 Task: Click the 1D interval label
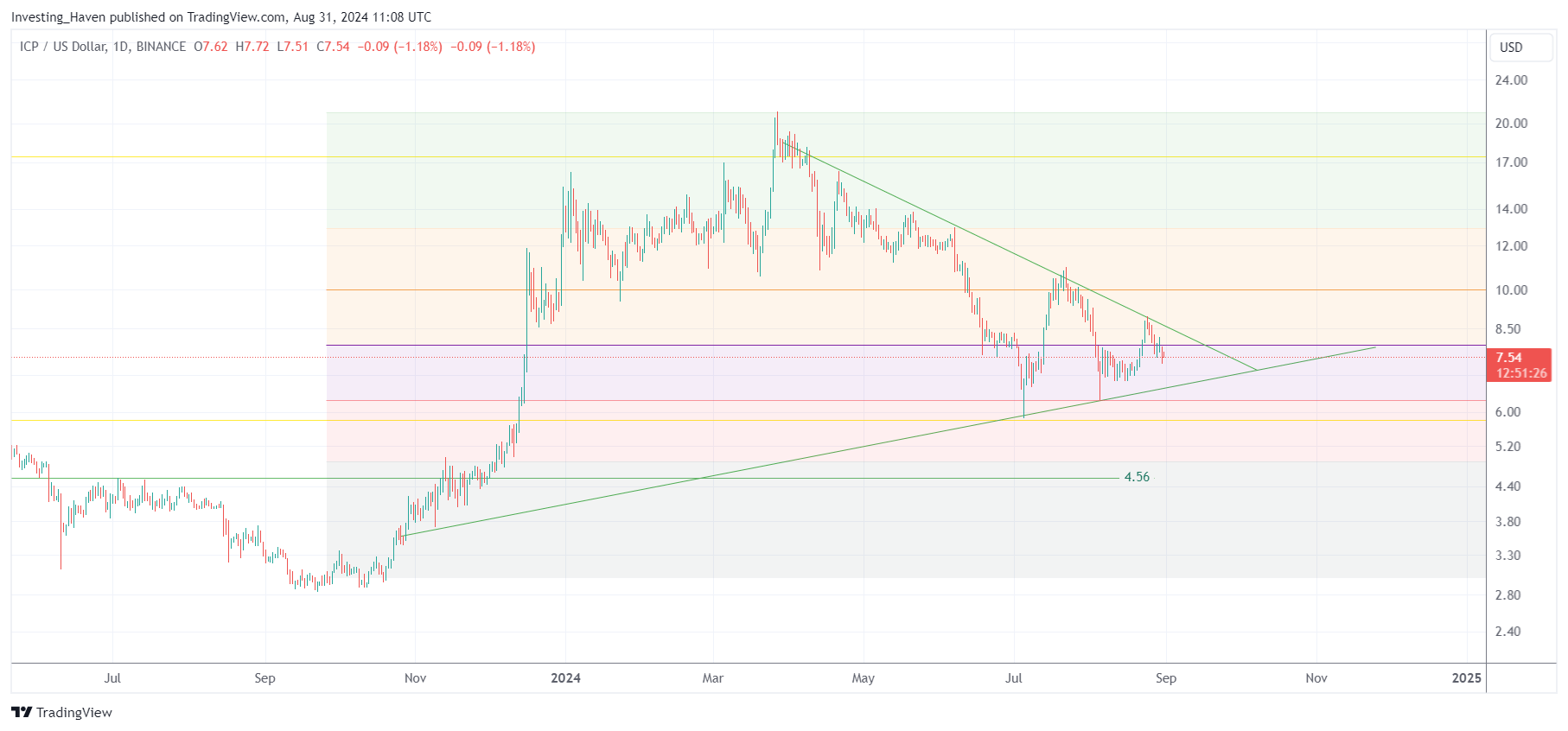tap(121, 47)
